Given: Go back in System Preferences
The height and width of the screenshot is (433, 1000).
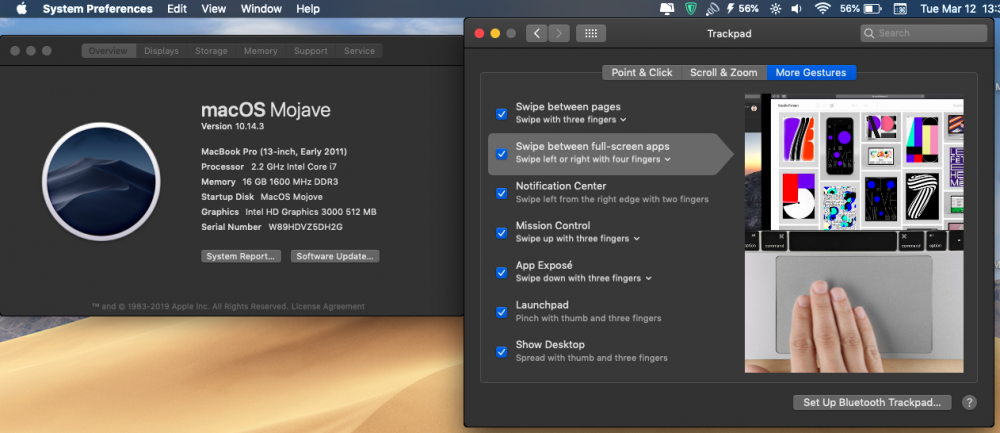Looking at the screenshot, I should [536, 33].
